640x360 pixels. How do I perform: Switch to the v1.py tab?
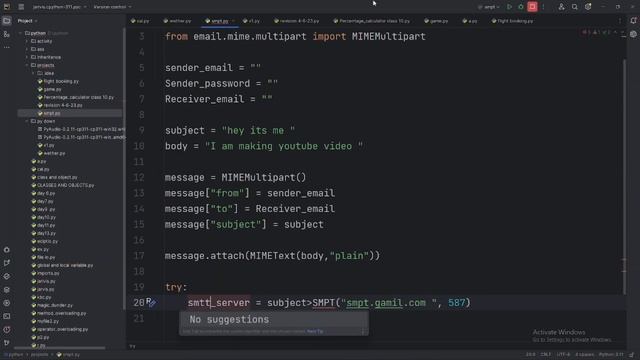point(251,21)
